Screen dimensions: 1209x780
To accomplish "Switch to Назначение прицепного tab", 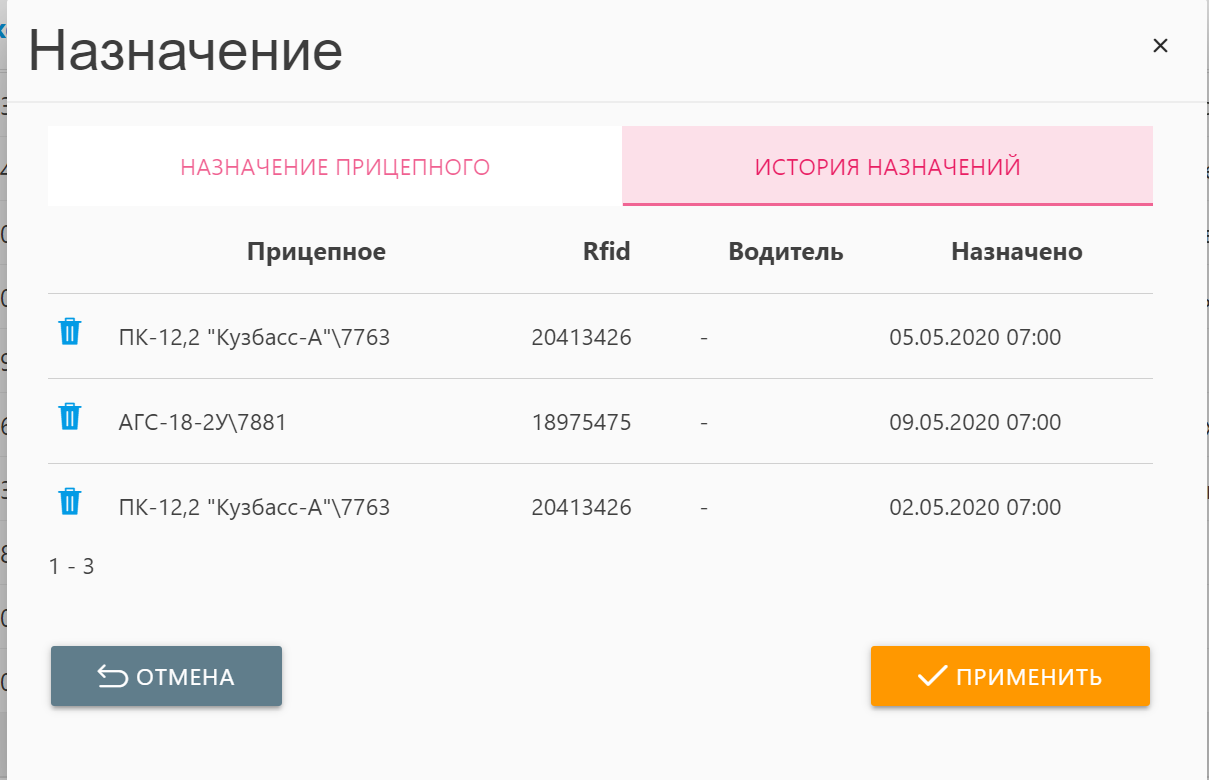I will tap(335, 167).
